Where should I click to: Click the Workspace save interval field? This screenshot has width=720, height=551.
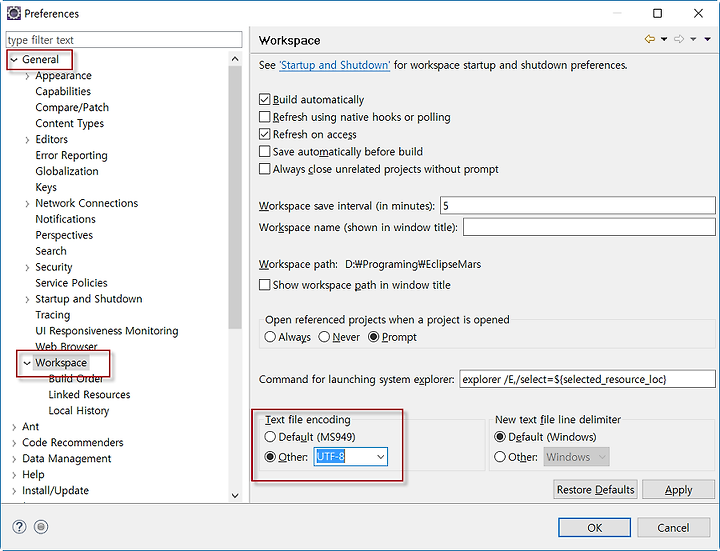coord(578,206)
